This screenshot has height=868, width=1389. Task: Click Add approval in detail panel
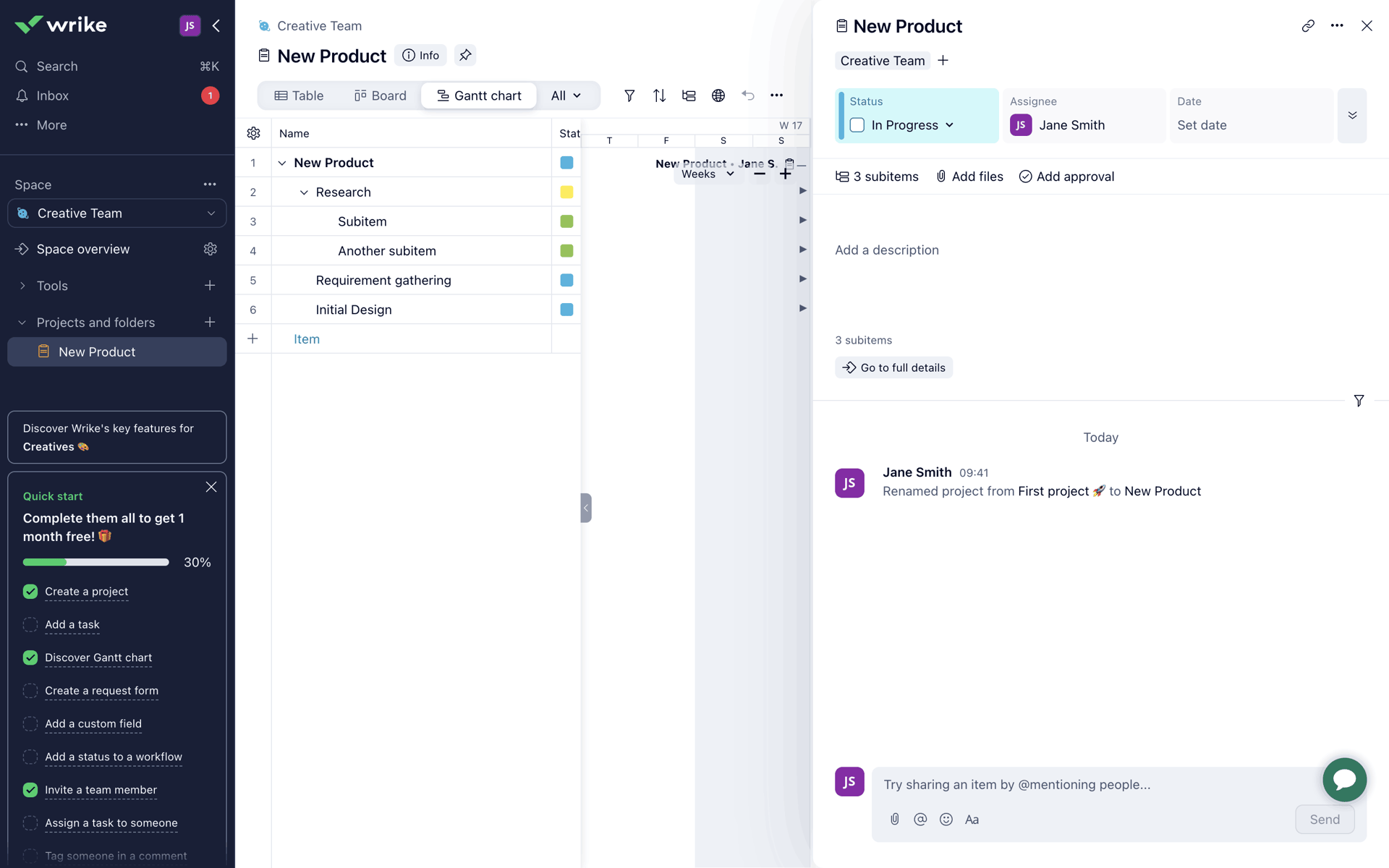(1066, 176)
